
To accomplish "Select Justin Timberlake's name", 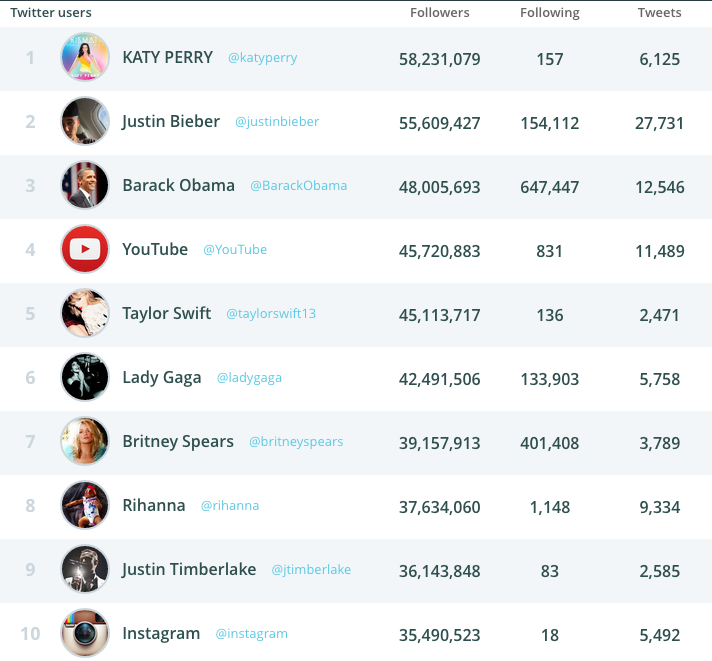I will pos(189,569).
